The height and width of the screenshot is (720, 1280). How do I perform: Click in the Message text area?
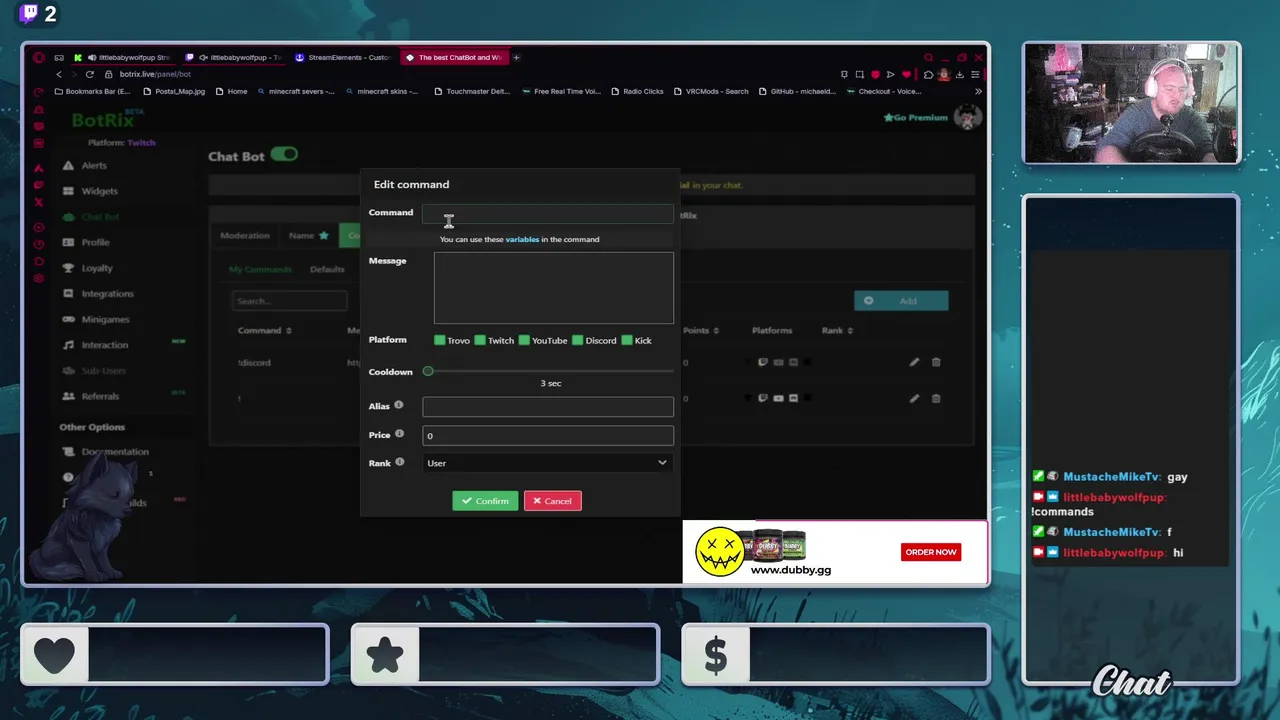554,287
